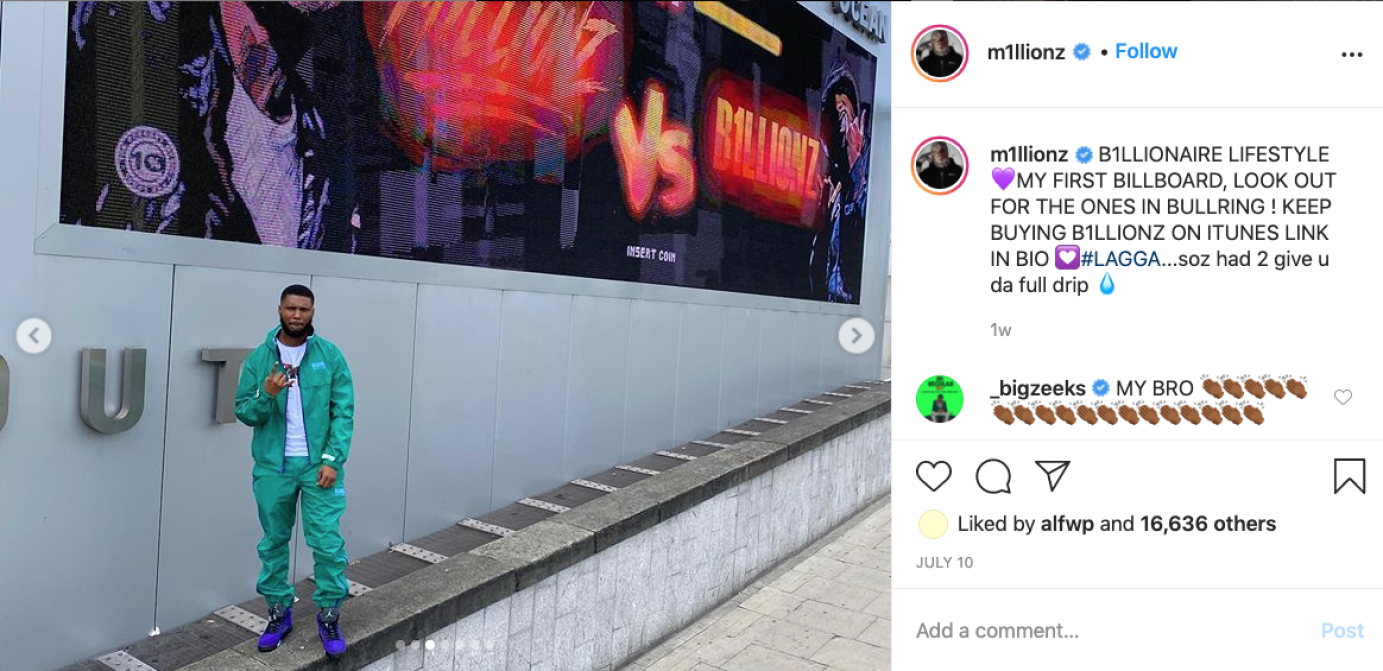Go to the next photo with the right arrow
Screen dimensions: 1383x671
point(856,335)
